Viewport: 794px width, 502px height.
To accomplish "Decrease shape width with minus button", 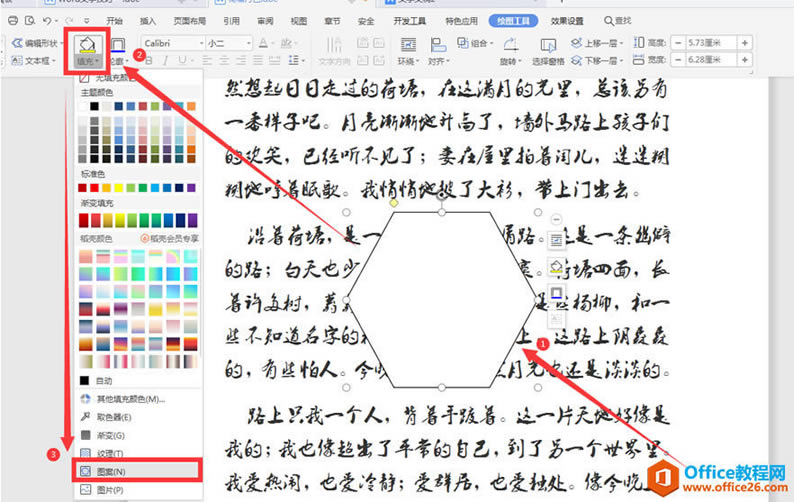I will 679,60.
